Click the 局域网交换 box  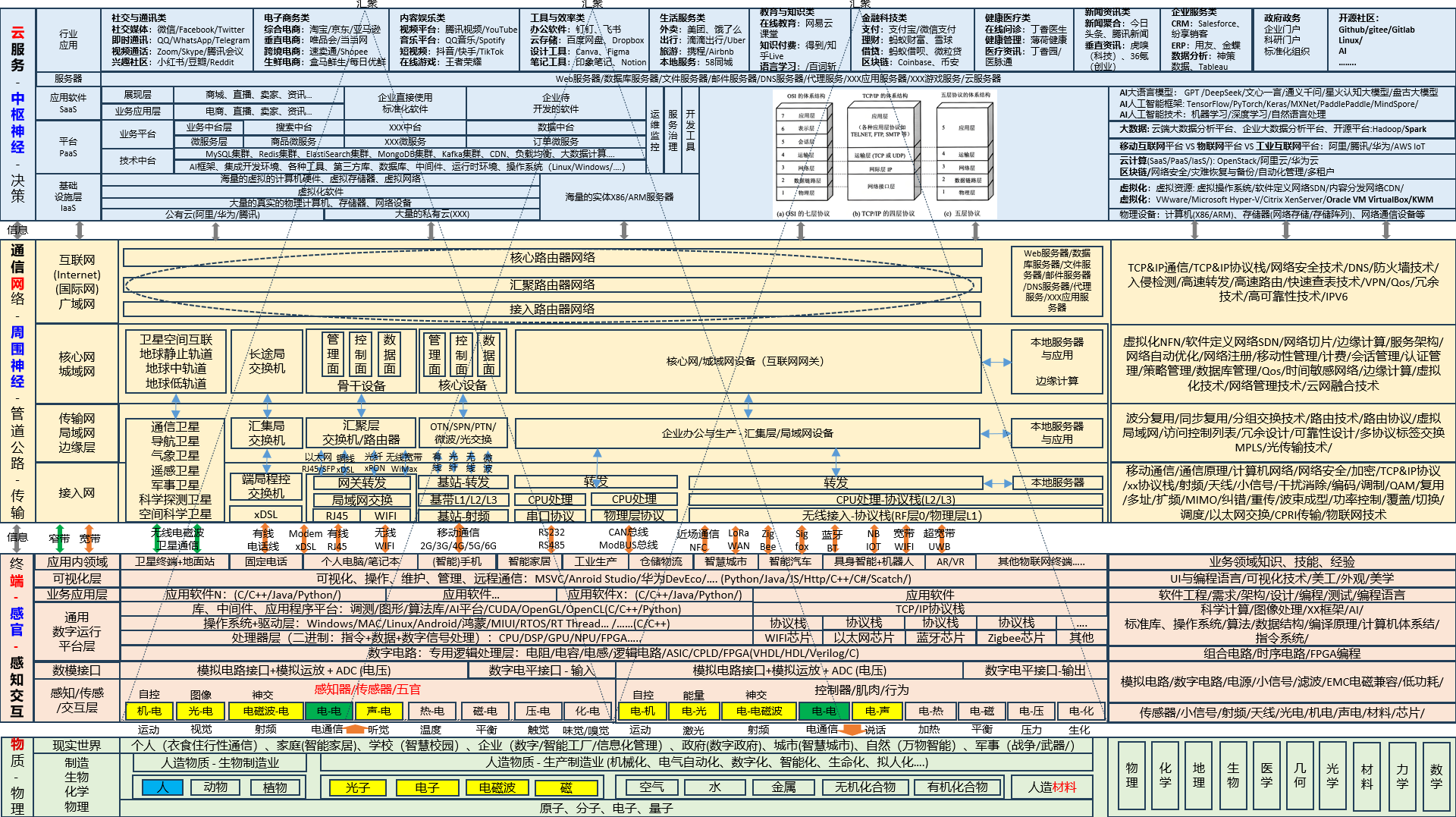point(362,500)
